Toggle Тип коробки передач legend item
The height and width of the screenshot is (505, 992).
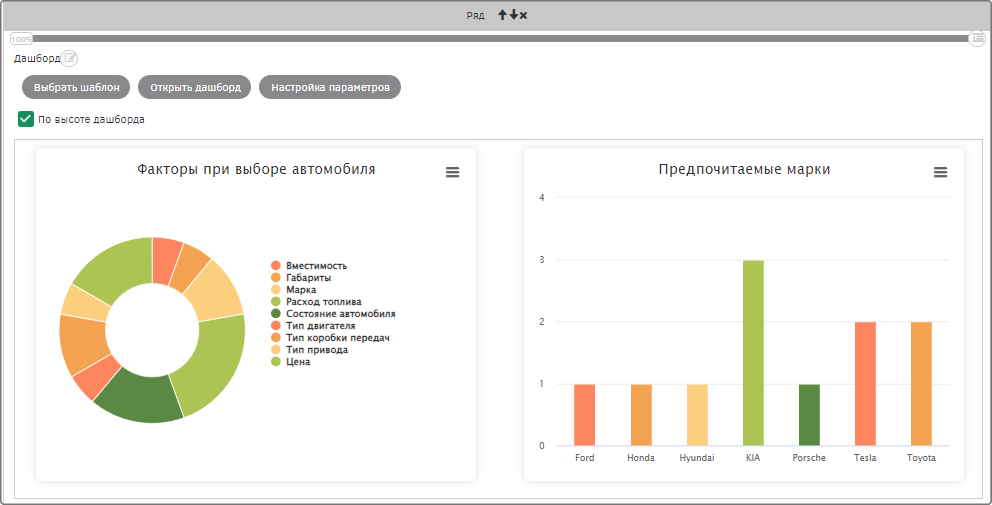coord(330,338)
